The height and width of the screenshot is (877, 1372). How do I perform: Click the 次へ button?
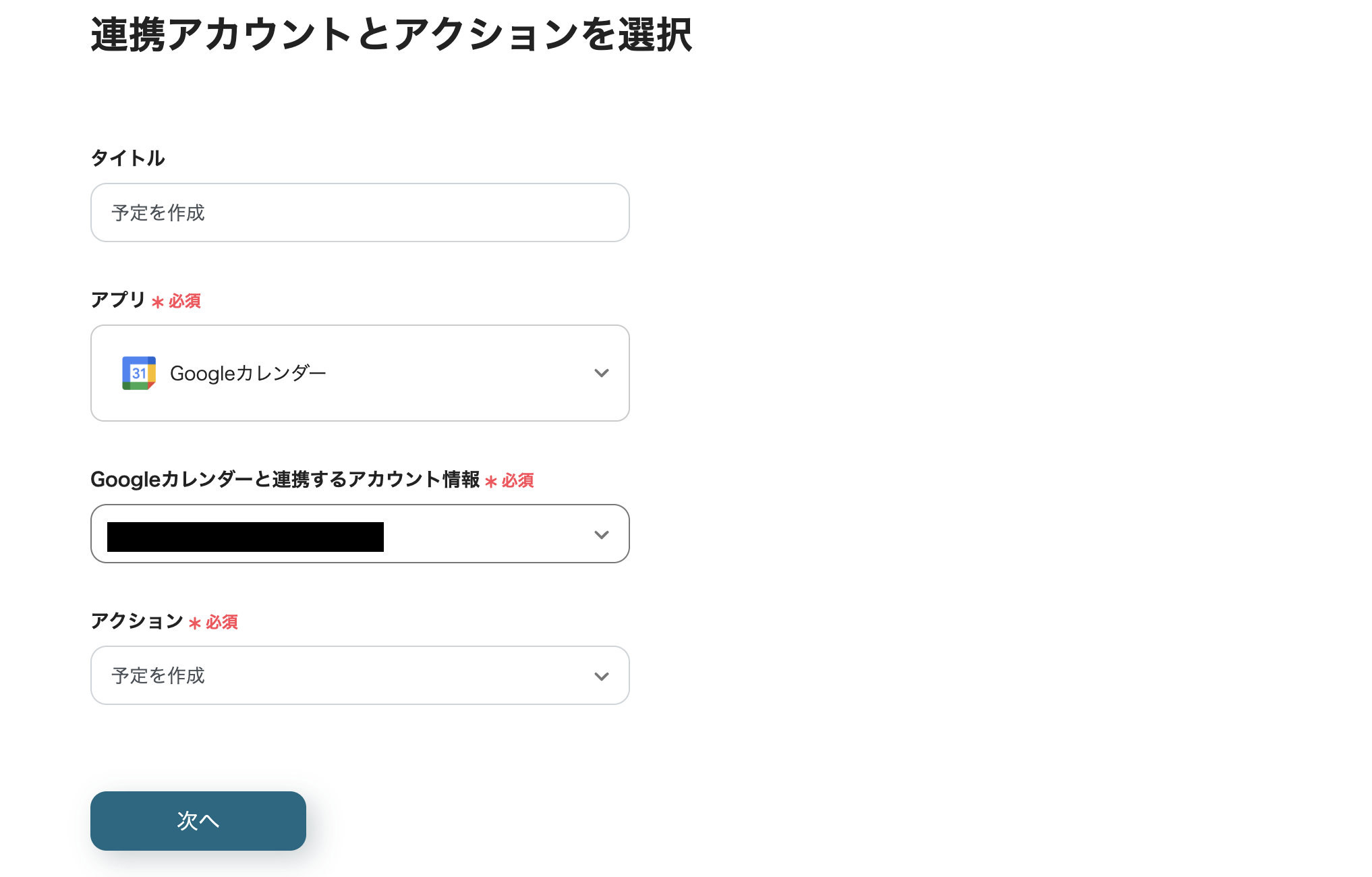point(198,821)
